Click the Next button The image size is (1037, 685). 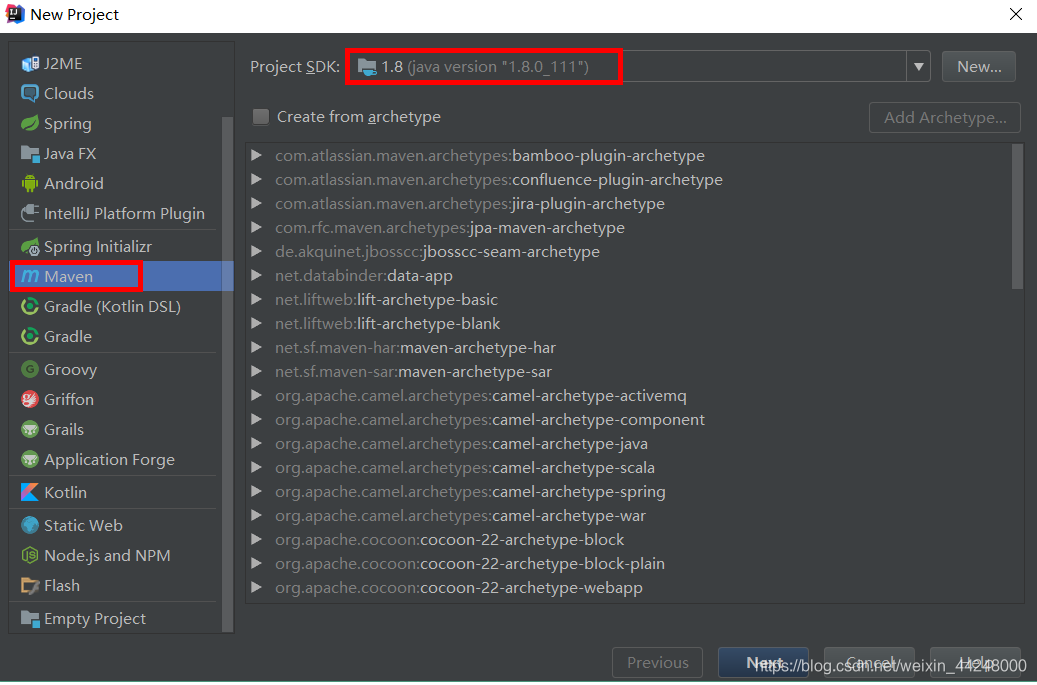point(763,663)
